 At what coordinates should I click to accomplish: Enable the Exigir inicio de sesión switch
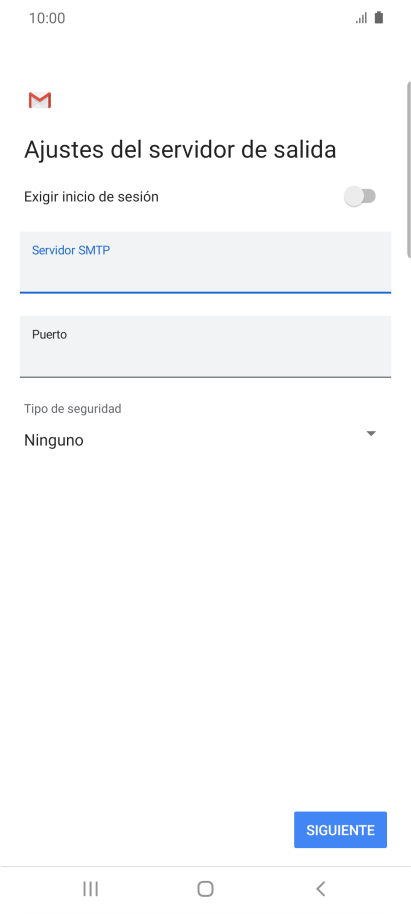(x=360, y=196)
